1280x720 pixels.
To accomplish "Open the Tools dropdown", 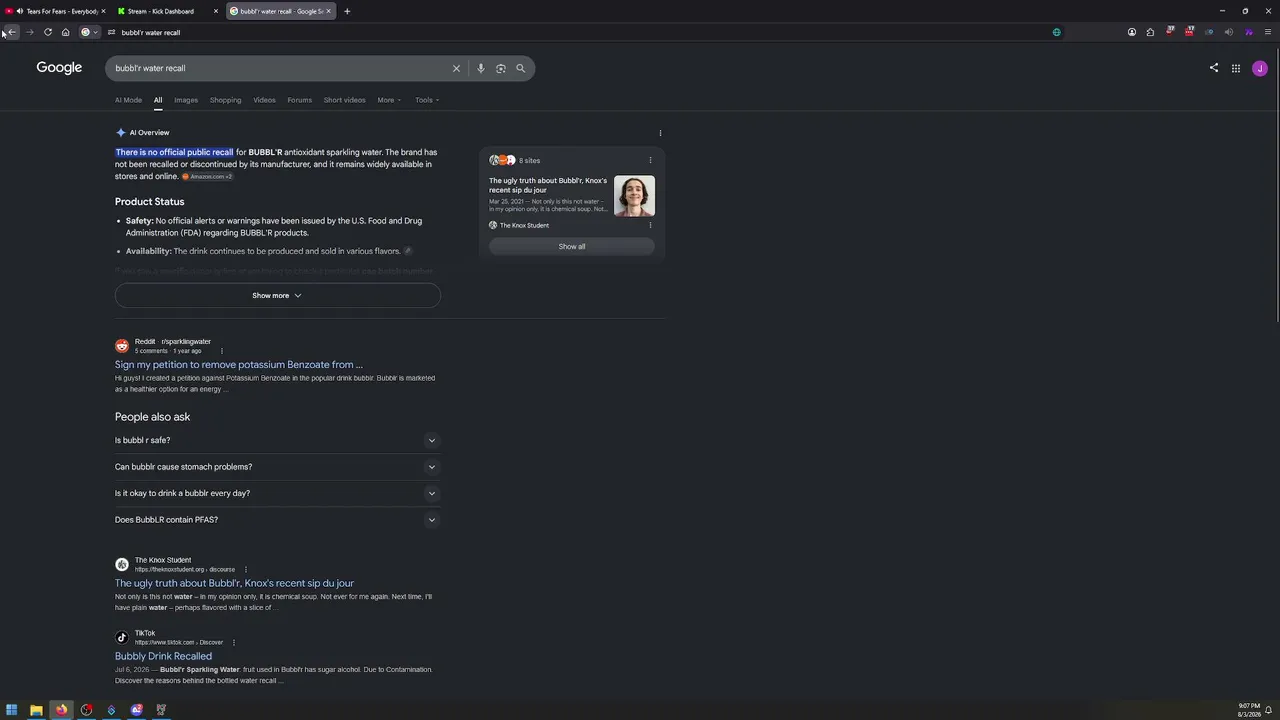I will click(x=427, y=100).
